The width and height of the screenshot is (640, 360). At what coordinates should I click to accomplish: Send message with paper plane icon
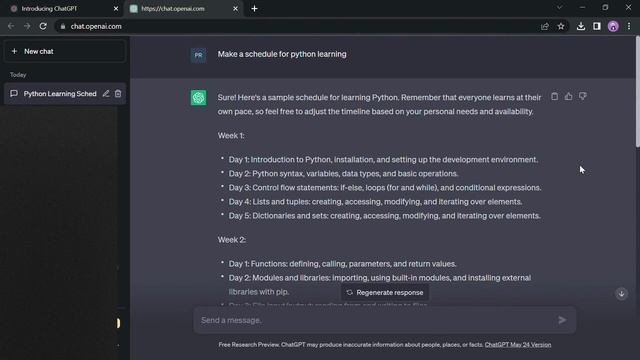click(x=562, y=320)
